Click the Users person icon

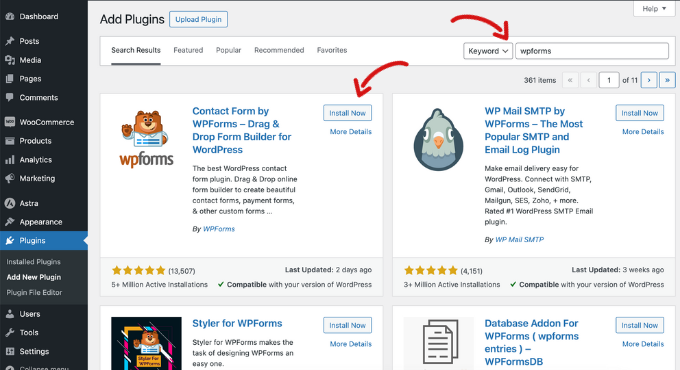(x=10, y=314)
